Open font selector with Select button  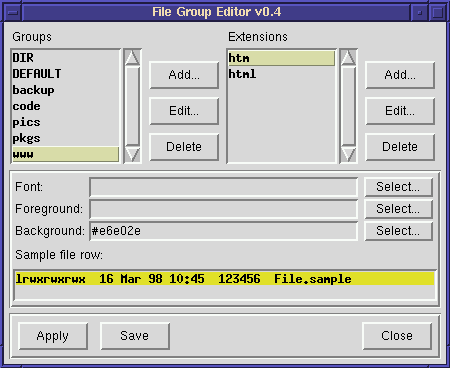[x=398, y=187]
